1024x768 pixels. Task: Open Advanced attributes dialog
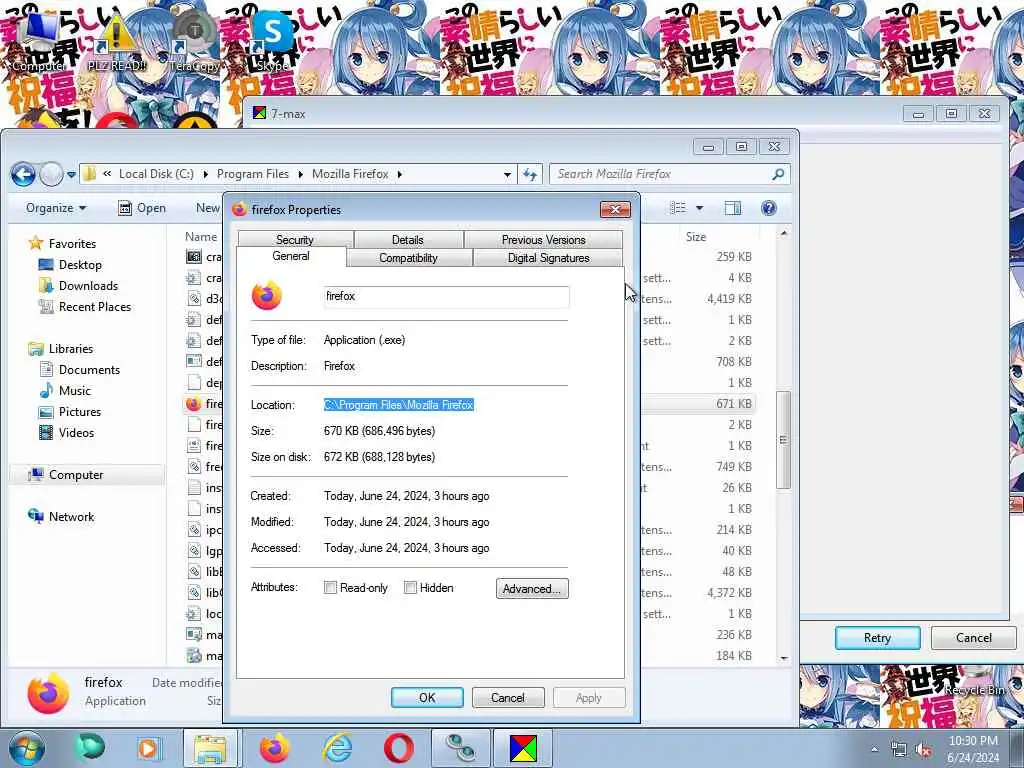coord(532,588)
